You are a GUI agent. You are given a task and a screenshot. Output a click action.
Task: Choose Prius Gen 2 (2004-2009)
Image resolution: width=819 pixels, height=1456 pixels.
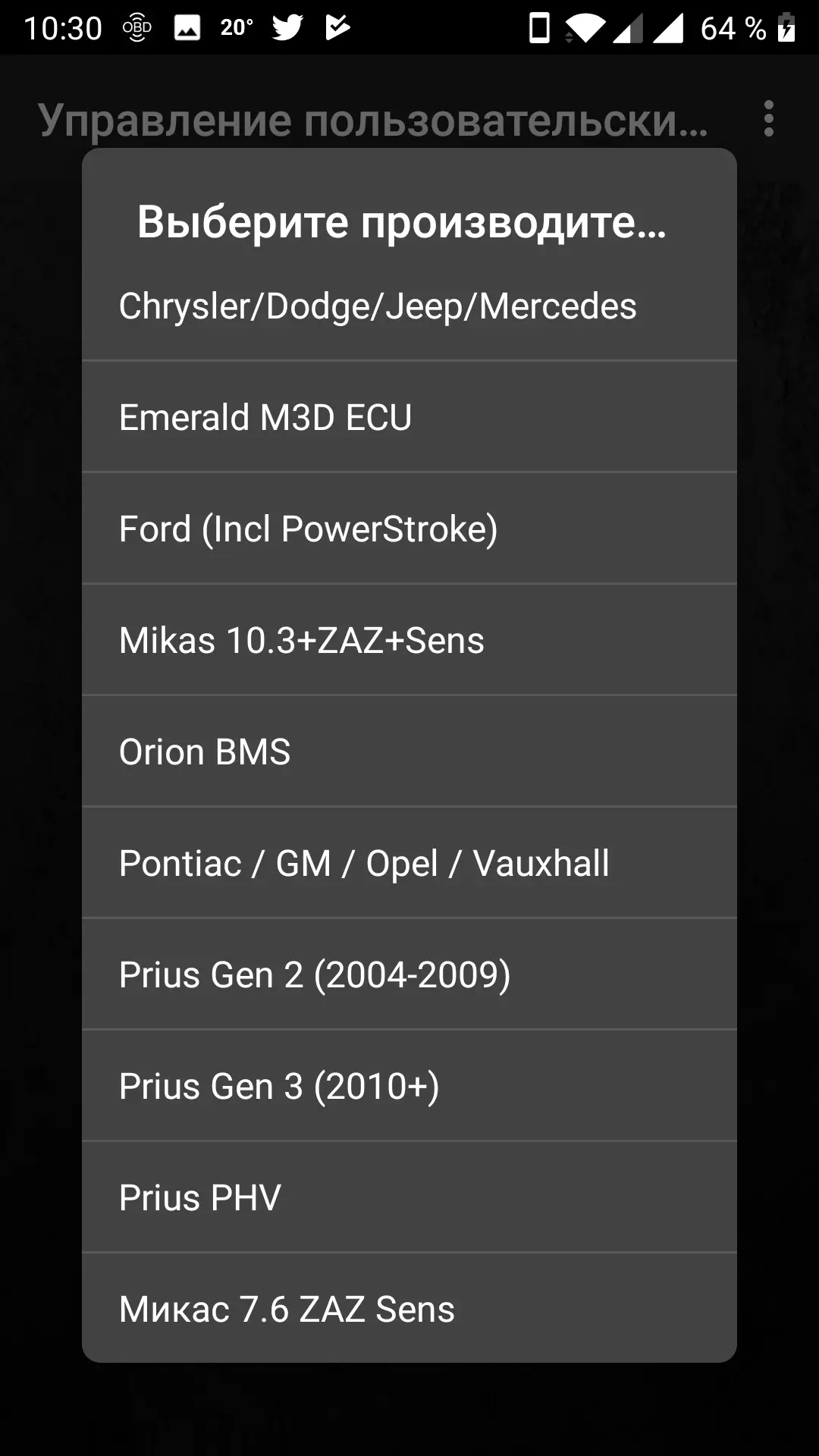click(x=409, y=974)
